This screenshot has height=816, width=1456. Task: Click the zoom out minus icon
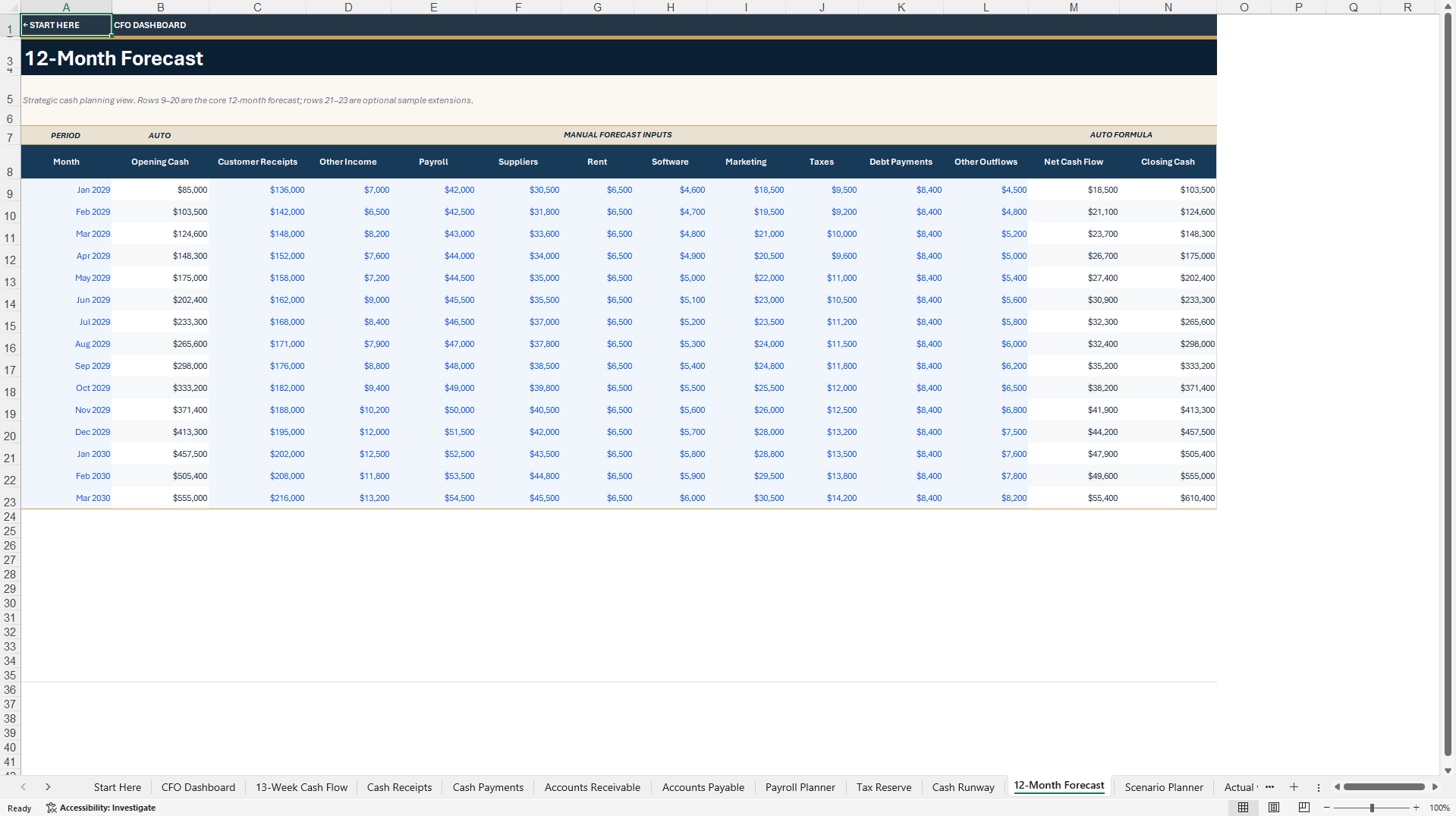(1327, 808)
